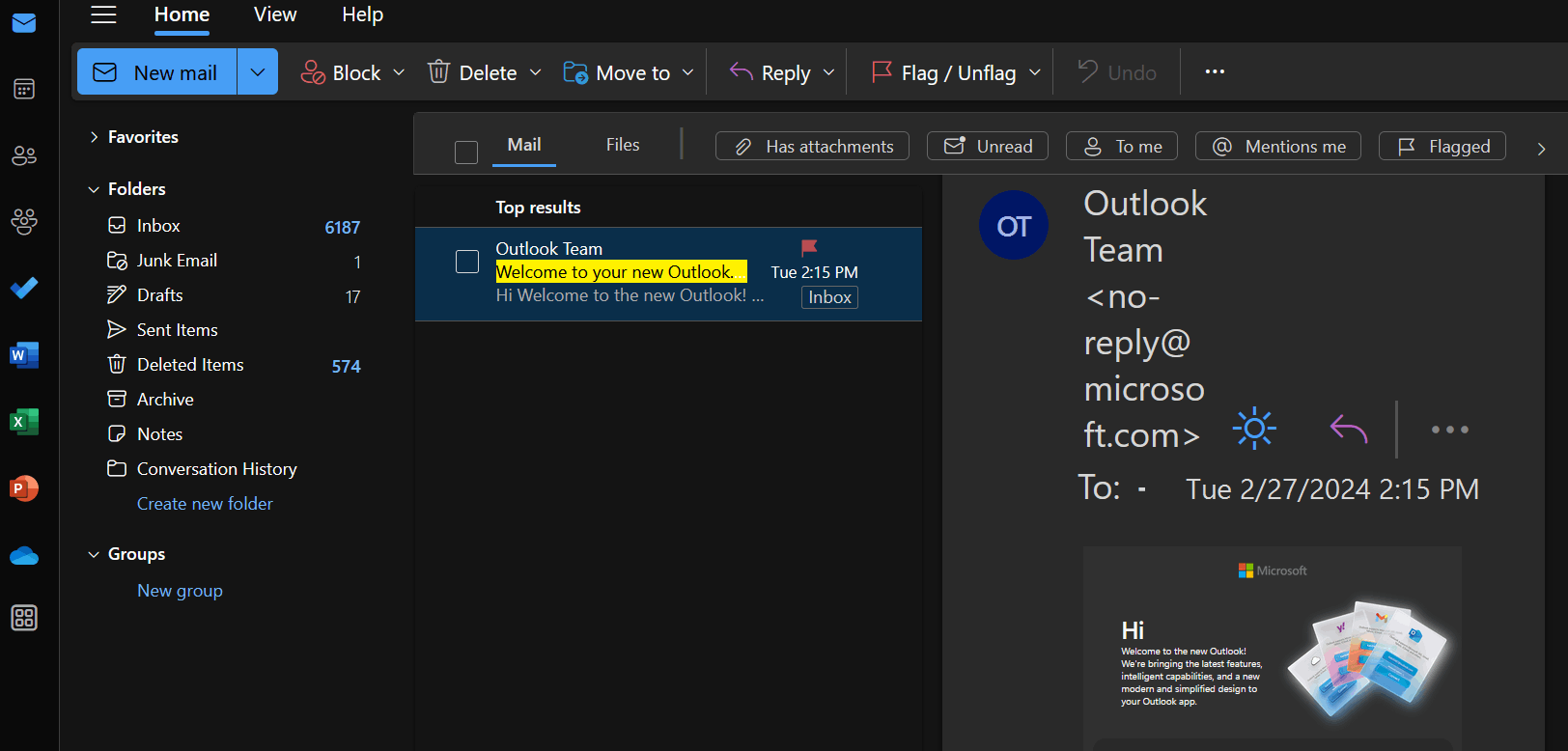Toggle Mentions me filter

(1278, 146)
